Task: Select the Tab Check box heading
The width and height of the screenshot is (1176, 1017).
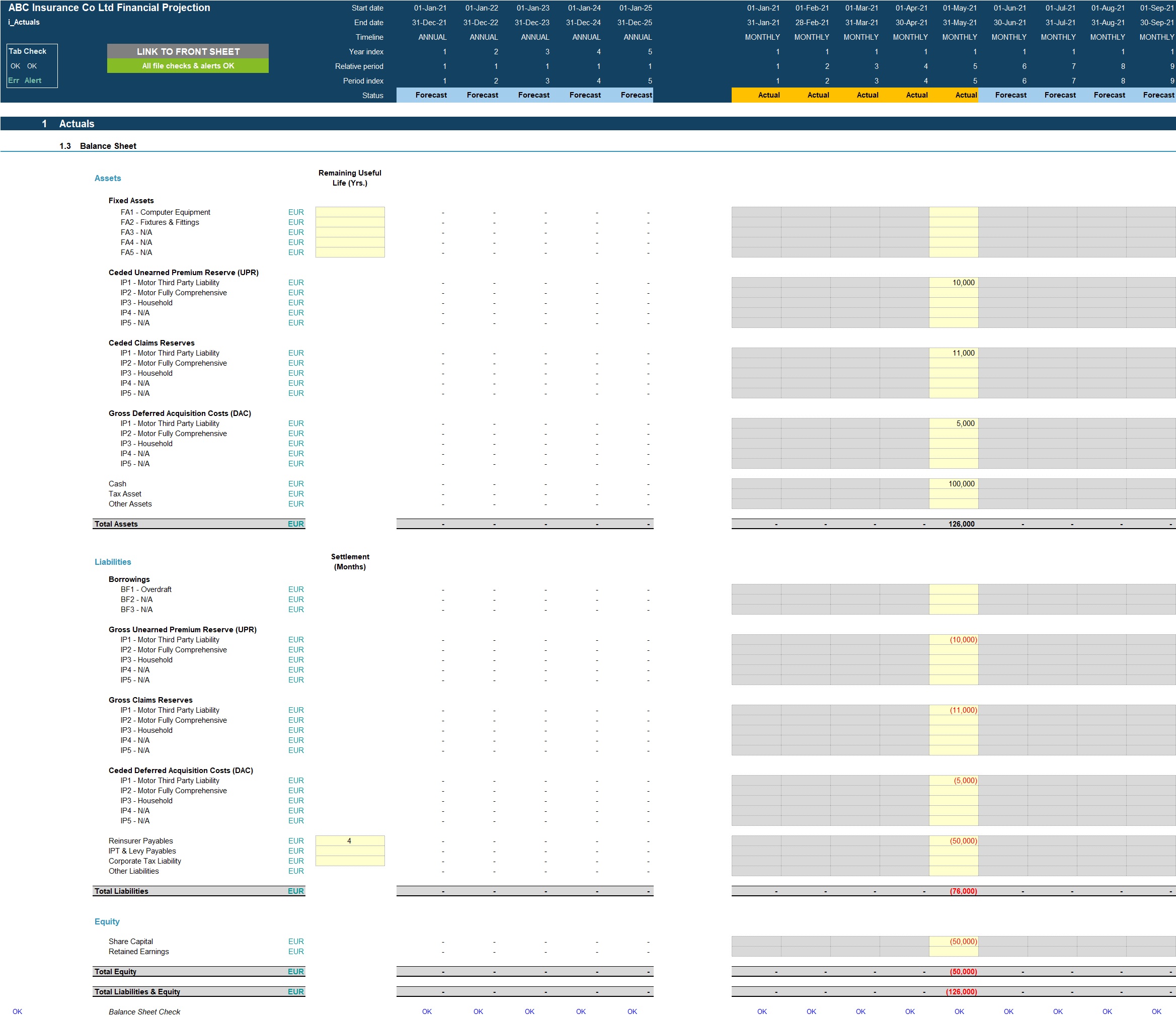Action: tap(27, 51)
